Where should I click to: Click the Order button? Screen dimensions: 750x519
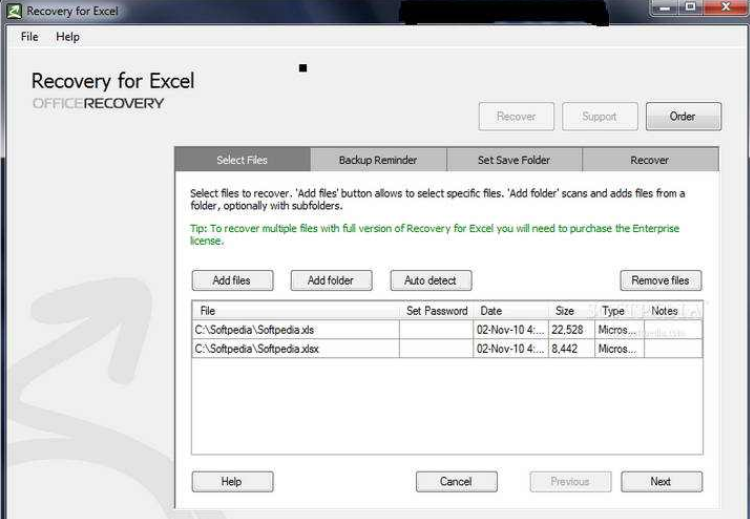[x=683, y=117]
